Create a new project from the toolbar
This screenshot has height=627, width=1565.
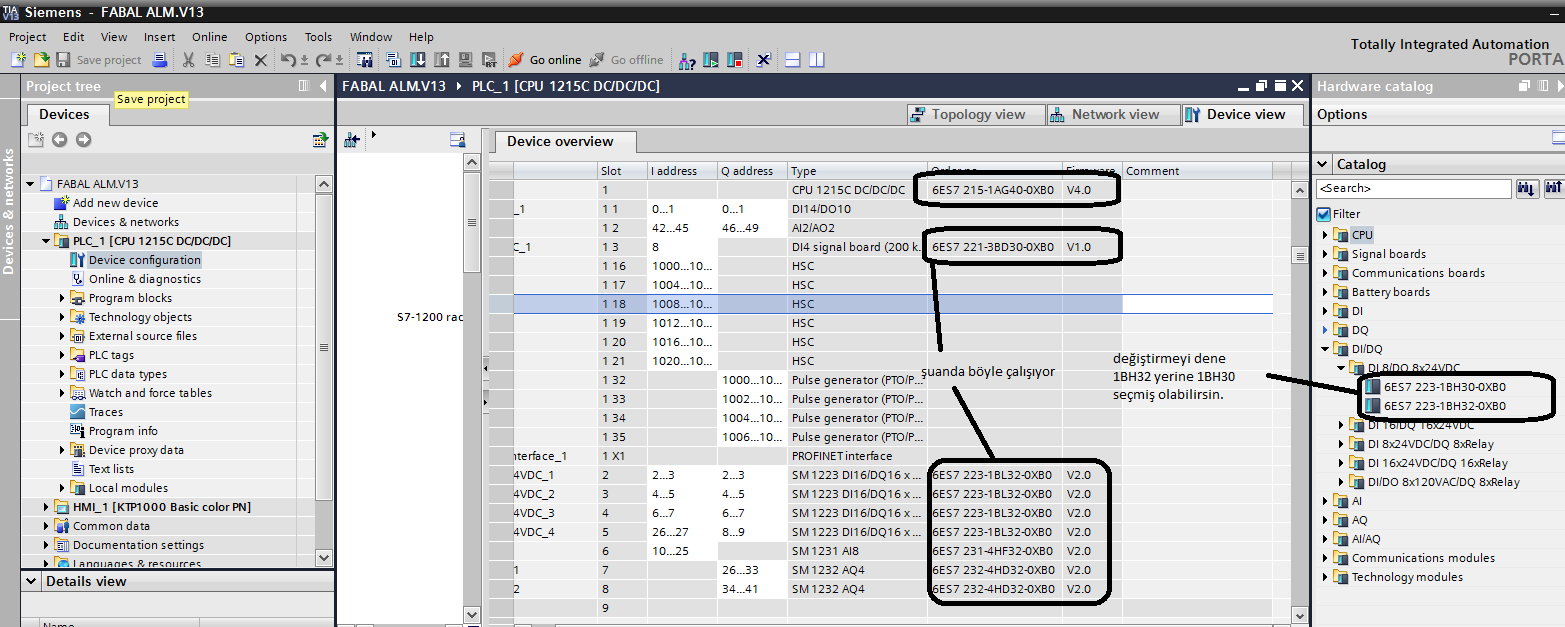coord(18,60)
